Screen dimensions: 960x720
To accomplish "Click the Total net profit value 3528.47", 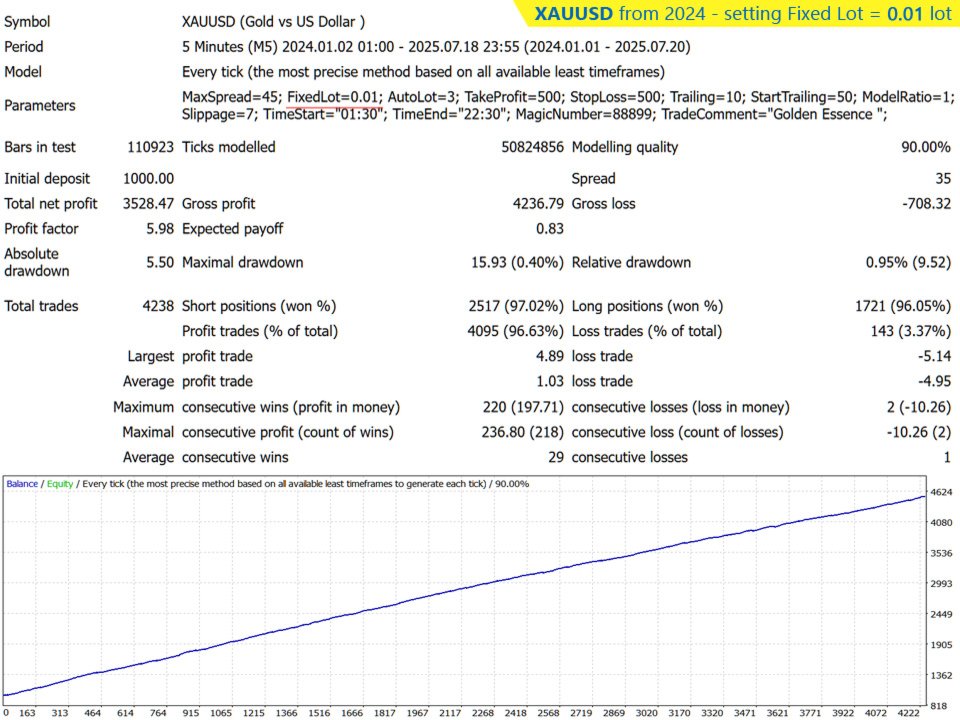I will coord(148,204).
